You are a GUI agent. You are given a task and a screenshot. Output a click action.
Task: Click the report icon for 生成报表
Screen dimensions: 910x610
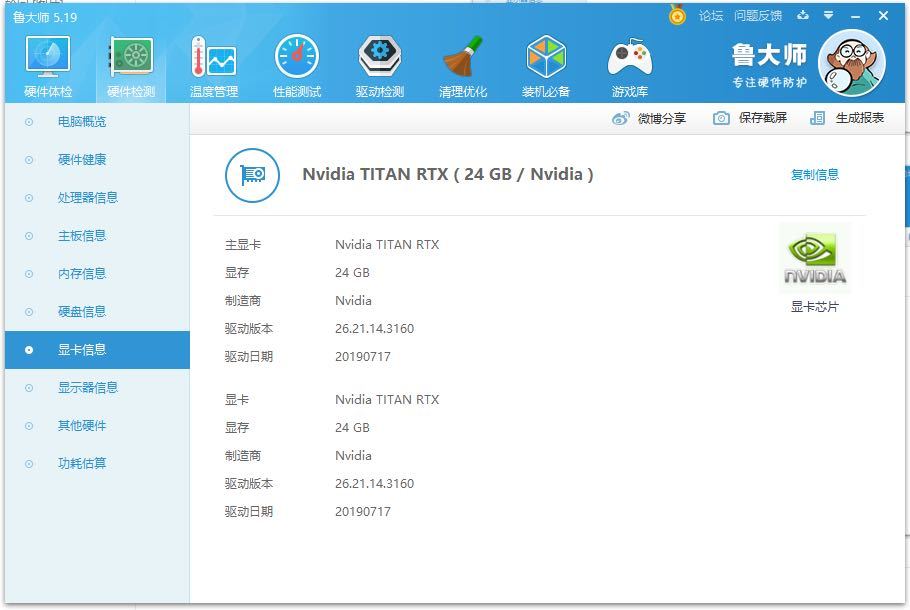tap(817, 118)
